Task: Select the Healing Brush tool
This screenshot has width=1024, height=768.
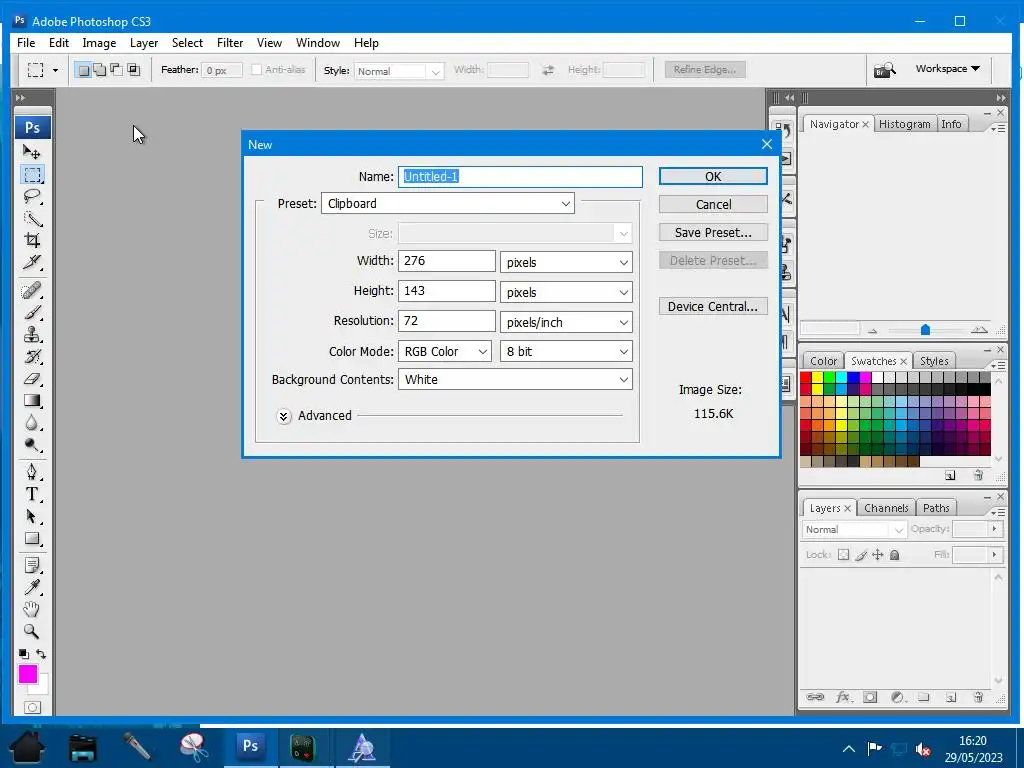Action: (x=31, y=290)
